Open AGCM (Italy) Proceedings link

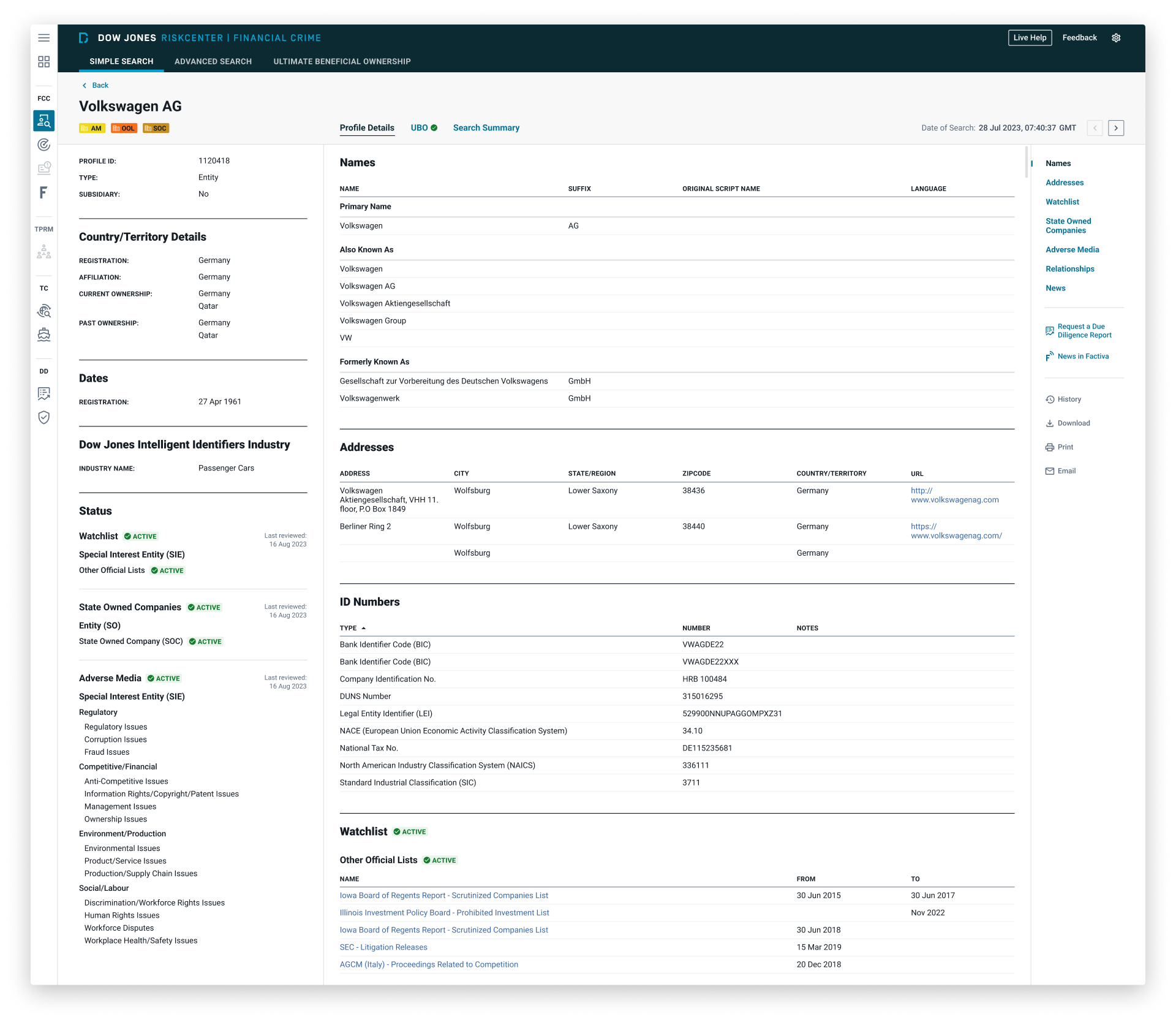coord(429,964)
